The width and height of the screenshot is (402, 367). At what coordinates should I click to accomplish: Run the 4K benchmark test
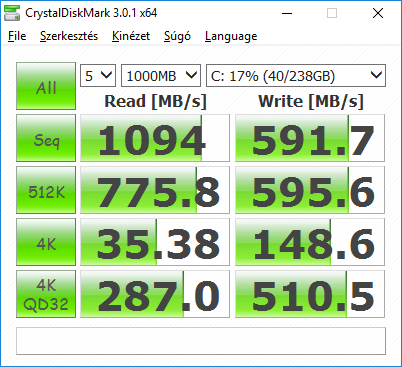[x=46, y=242]
